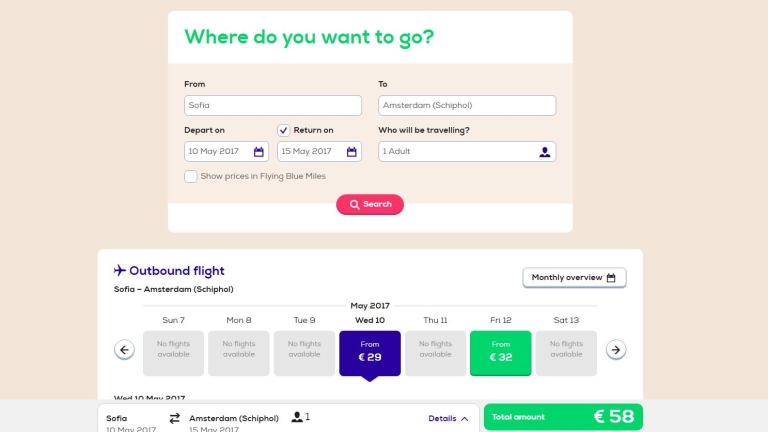
Task: Click the traveller person icon
Action: (x=545, y=152)
